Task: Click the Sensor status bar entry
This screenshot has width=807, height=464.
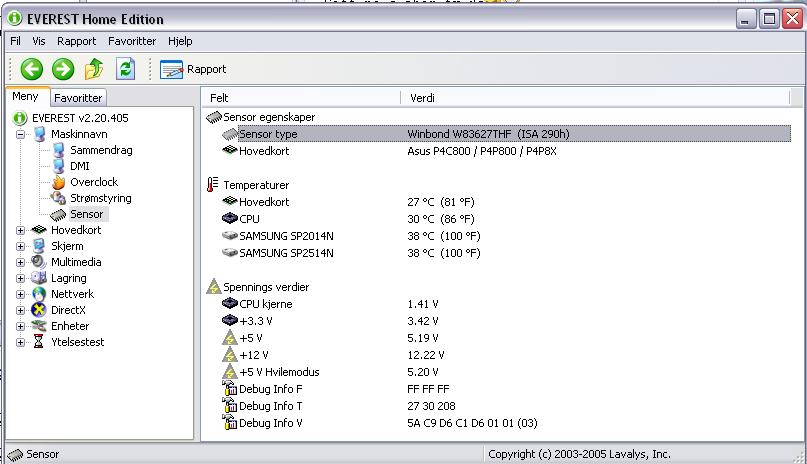Action: pos(34,454)
